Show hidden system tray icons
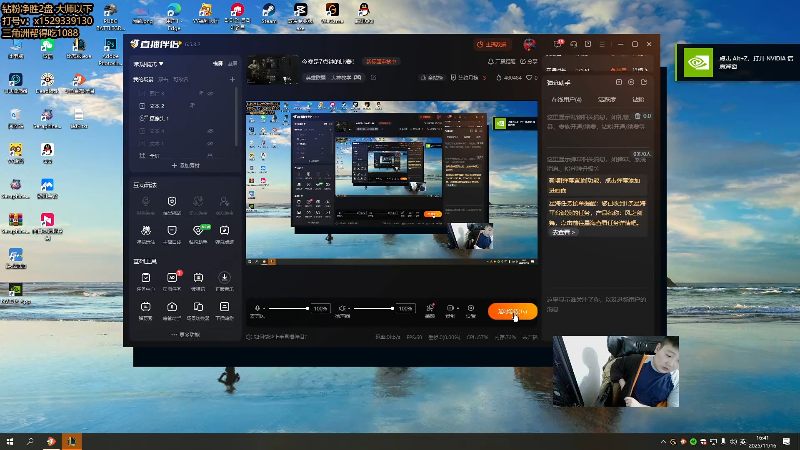 point(663,442)
